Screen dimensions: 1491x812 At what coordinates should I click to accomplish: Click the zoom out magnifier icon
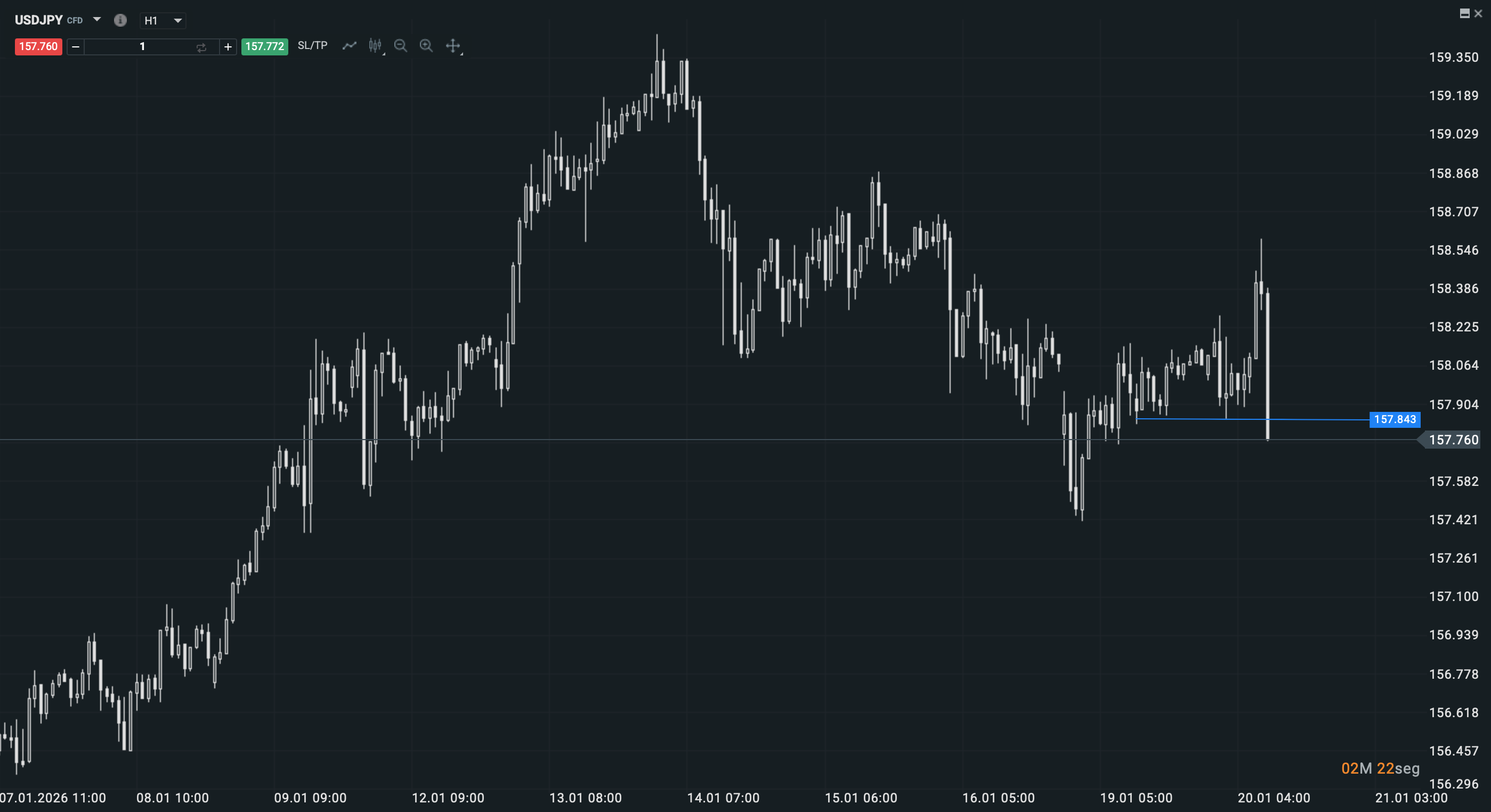click(401, 46)
